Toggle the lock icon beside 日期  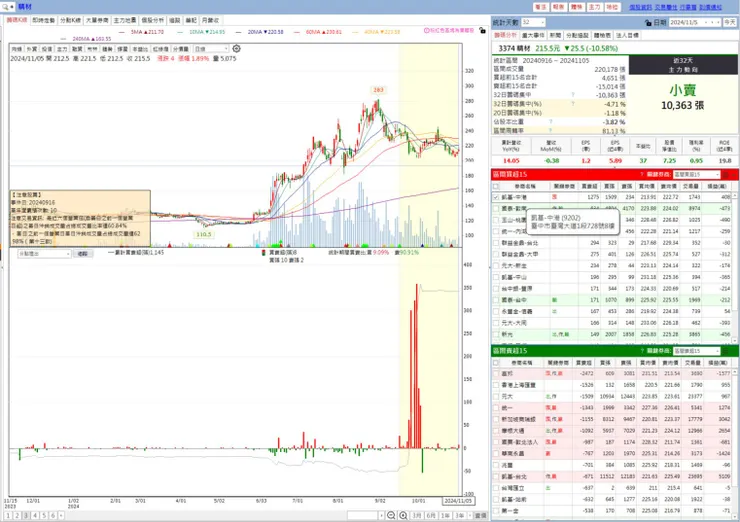click(648, 23)
